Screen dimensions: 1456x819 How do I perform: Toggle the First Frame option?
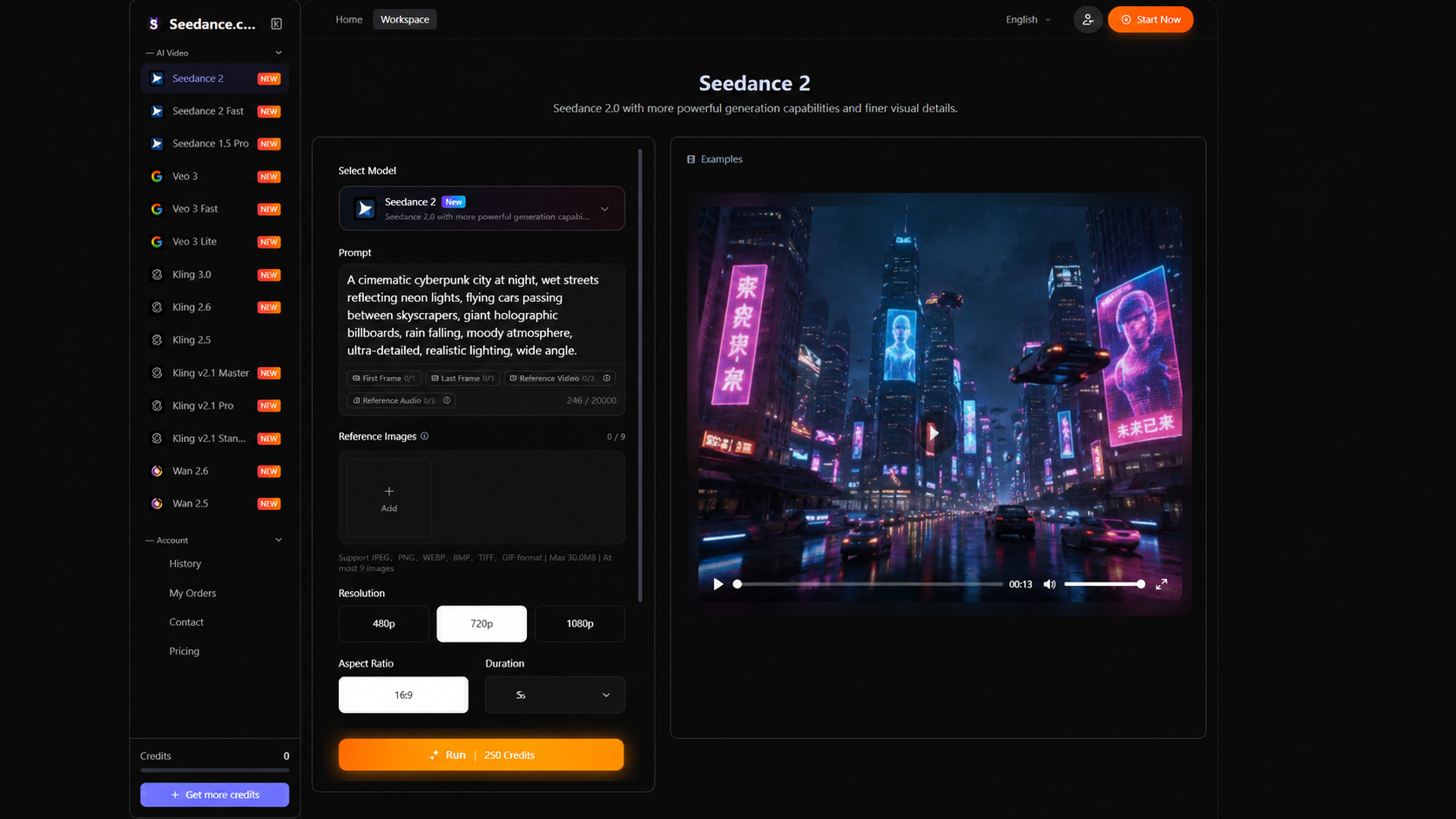click(x=384, y=378)
